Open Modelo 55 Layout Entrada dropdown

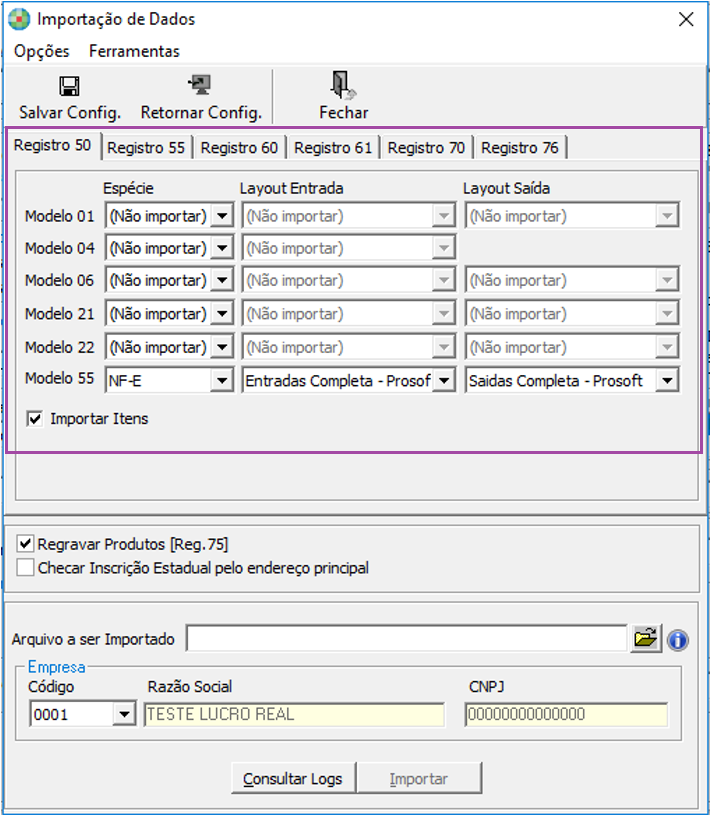443,381
